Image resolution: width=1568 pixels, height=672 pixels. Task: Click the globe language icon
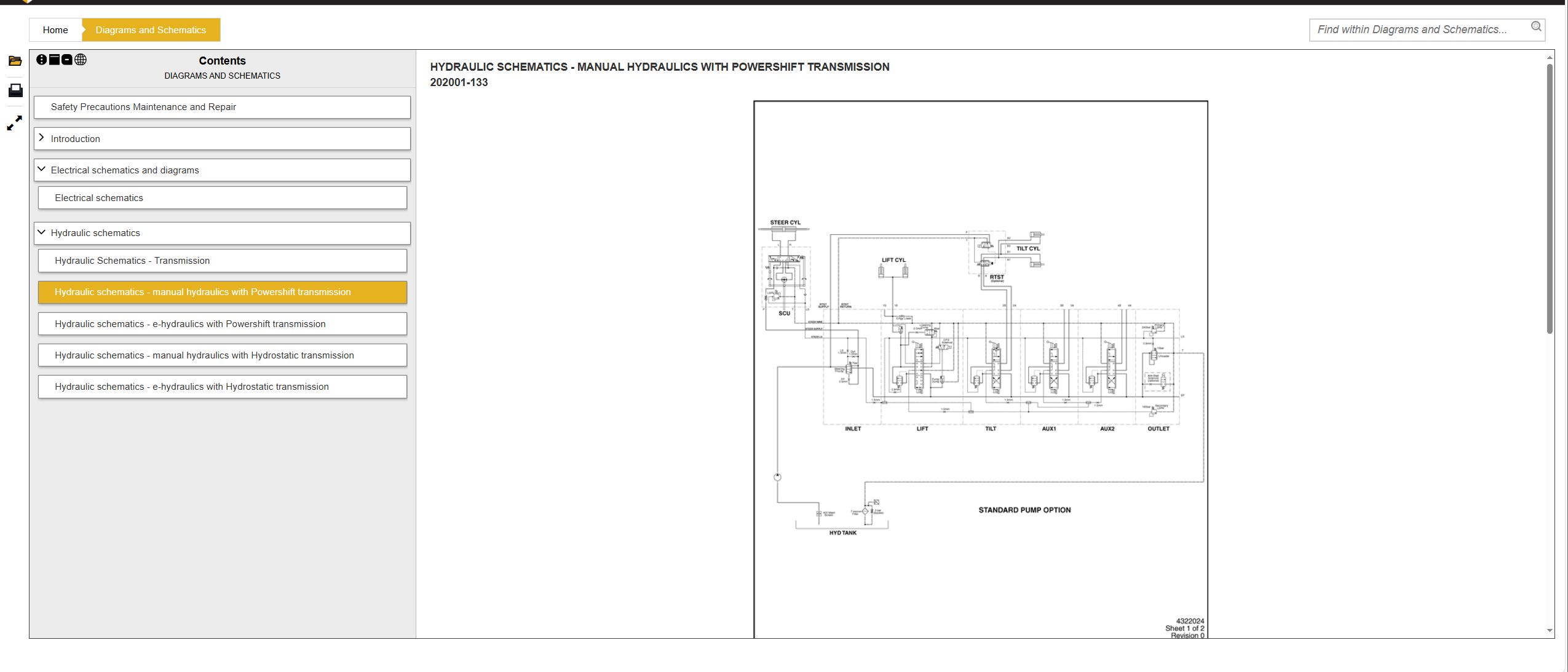tap(81, 60)
